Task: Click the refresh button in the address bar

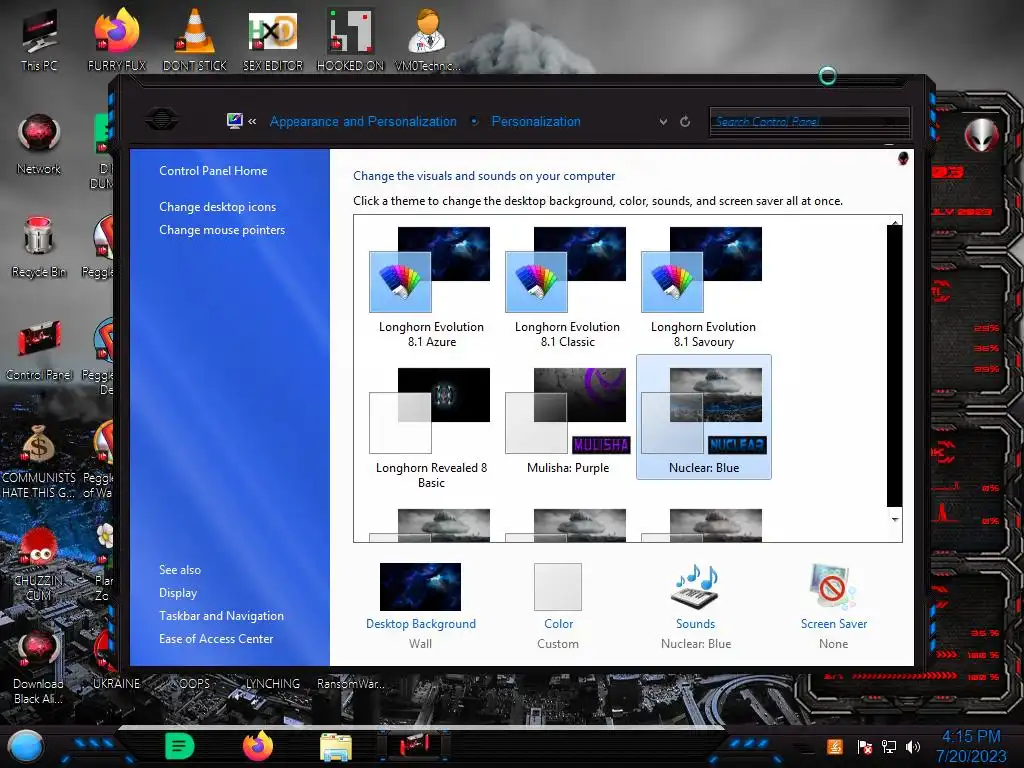Action: (685, 121)
